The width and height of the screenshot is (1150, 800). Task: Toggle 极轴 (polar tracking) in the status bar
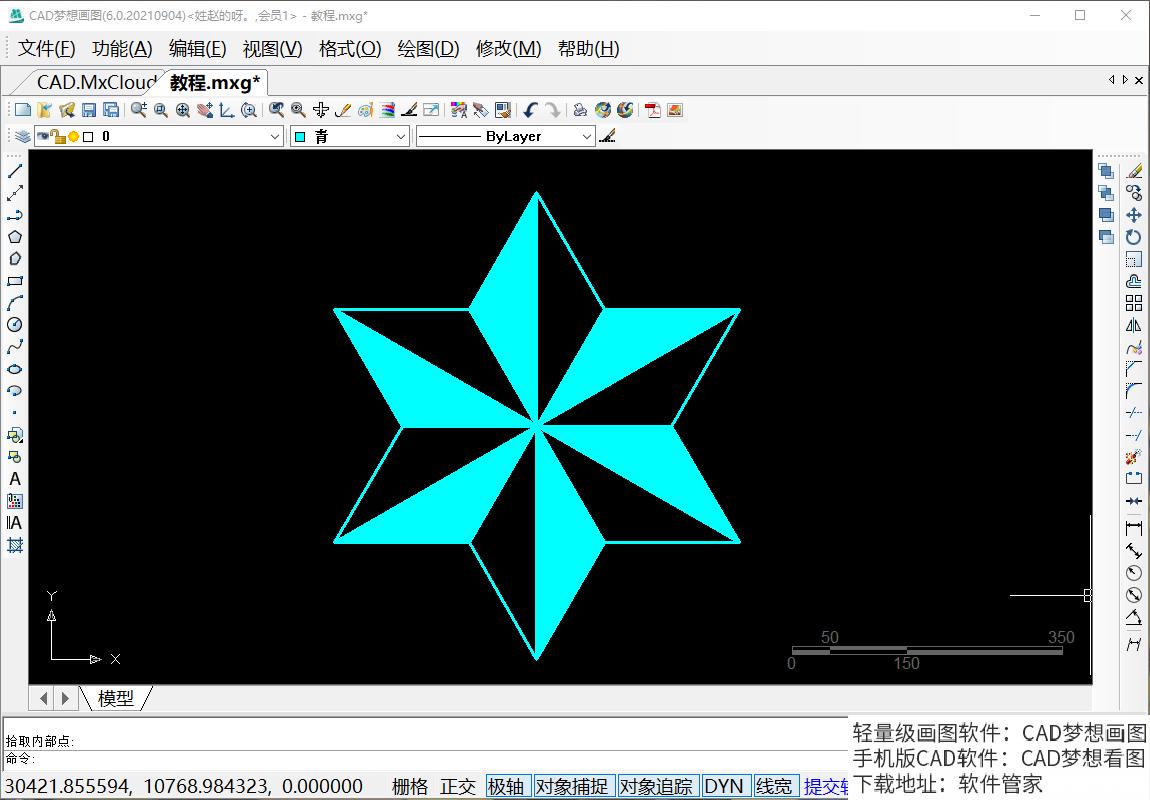(508, 786)
